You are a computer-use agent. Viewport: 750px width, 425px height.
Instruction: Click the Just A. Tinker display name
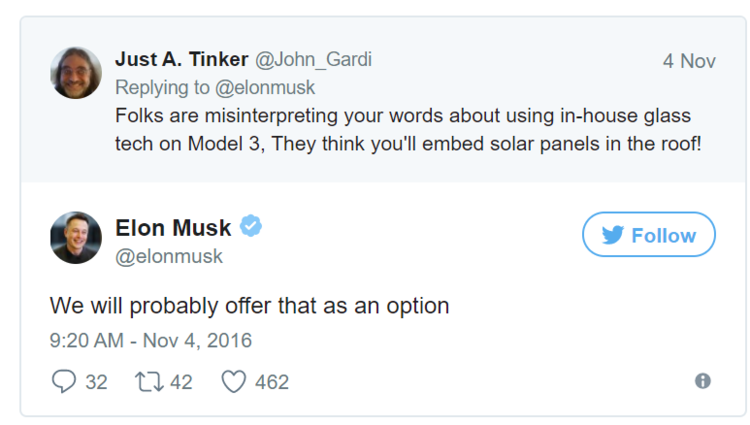coord(181,59)
